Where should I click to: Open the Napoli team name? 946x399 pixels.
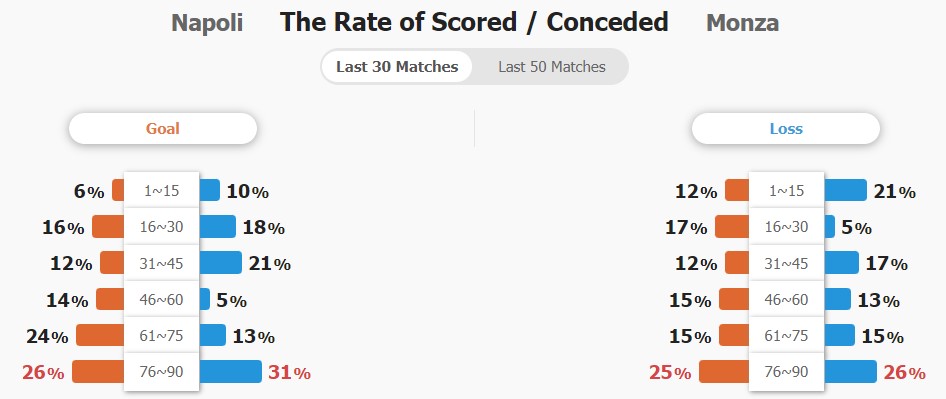[x=207, y=23]
